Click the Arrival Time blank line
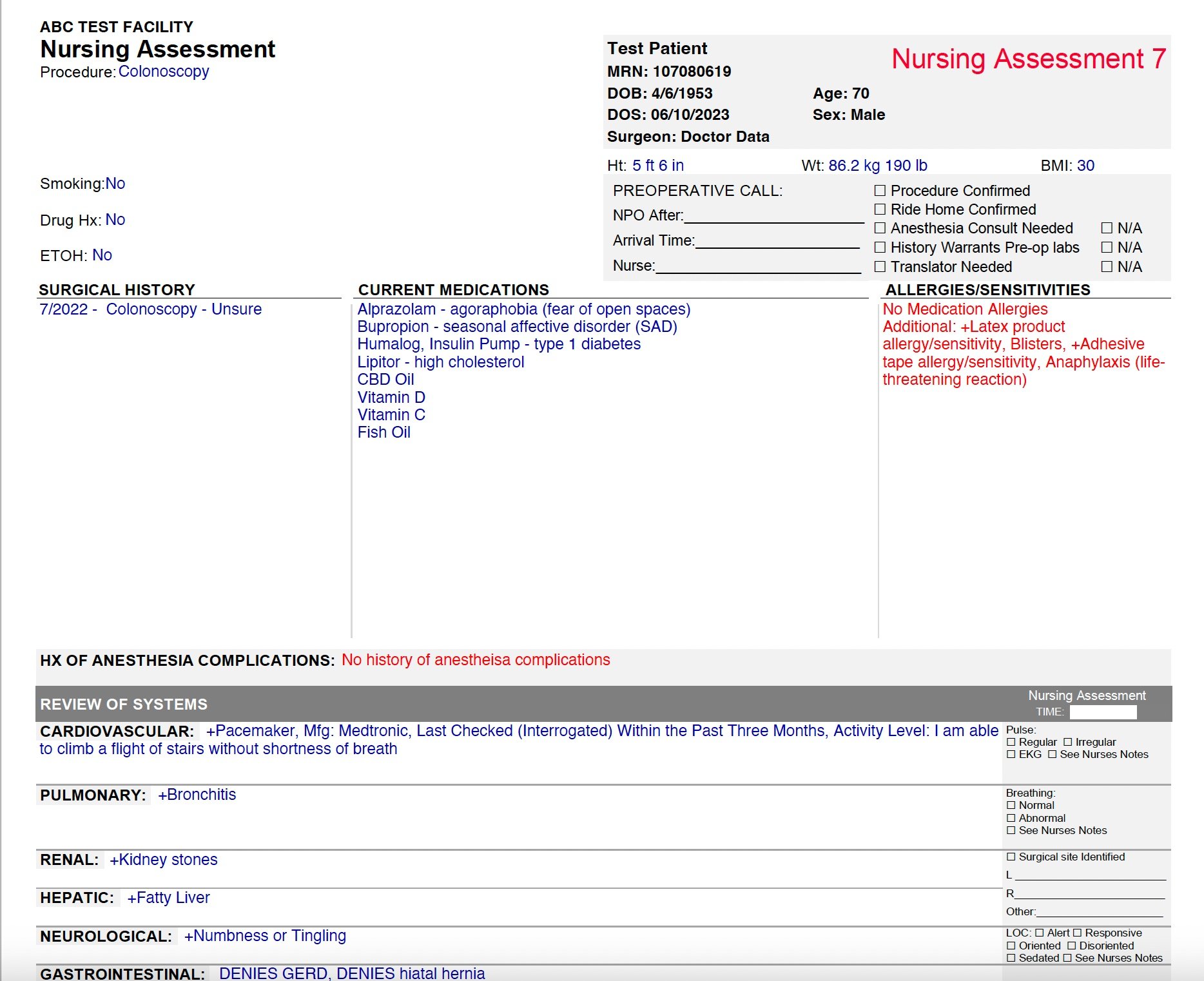The width and height of the screenshot is (1204, 981). (x=777, y=242)
